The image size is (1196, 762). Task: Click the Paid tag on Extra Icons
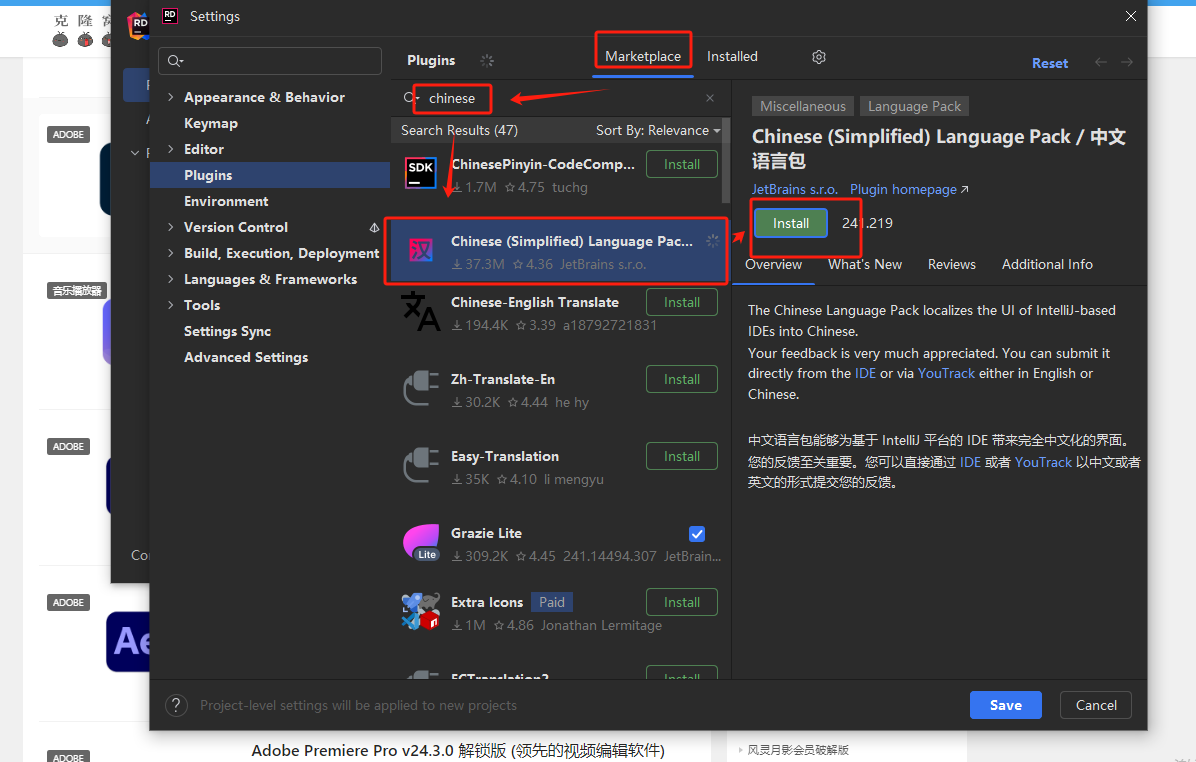coord(551,603)
